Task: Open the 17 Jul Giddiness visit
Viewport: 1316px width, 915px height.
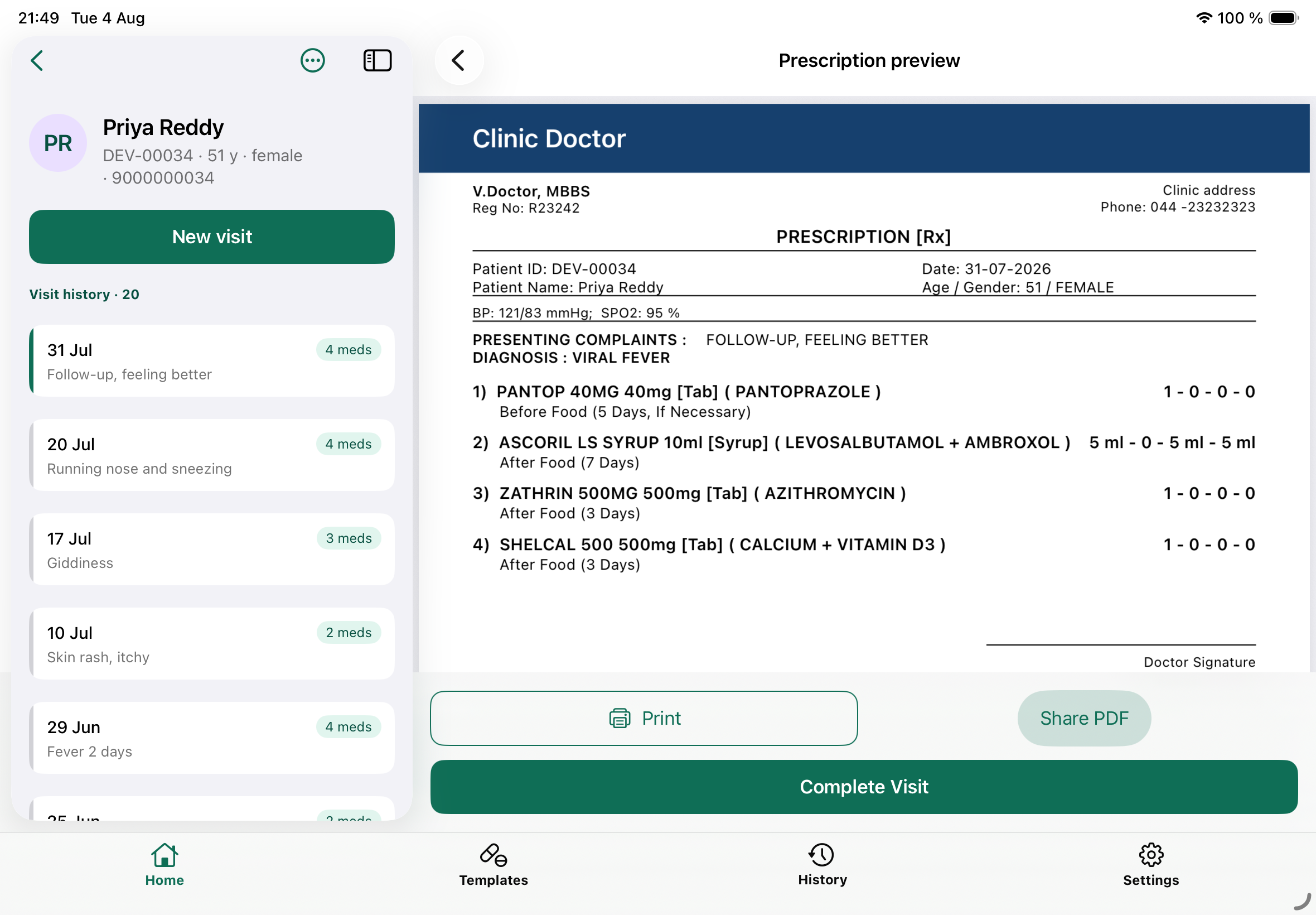Action: coord(212,550)
